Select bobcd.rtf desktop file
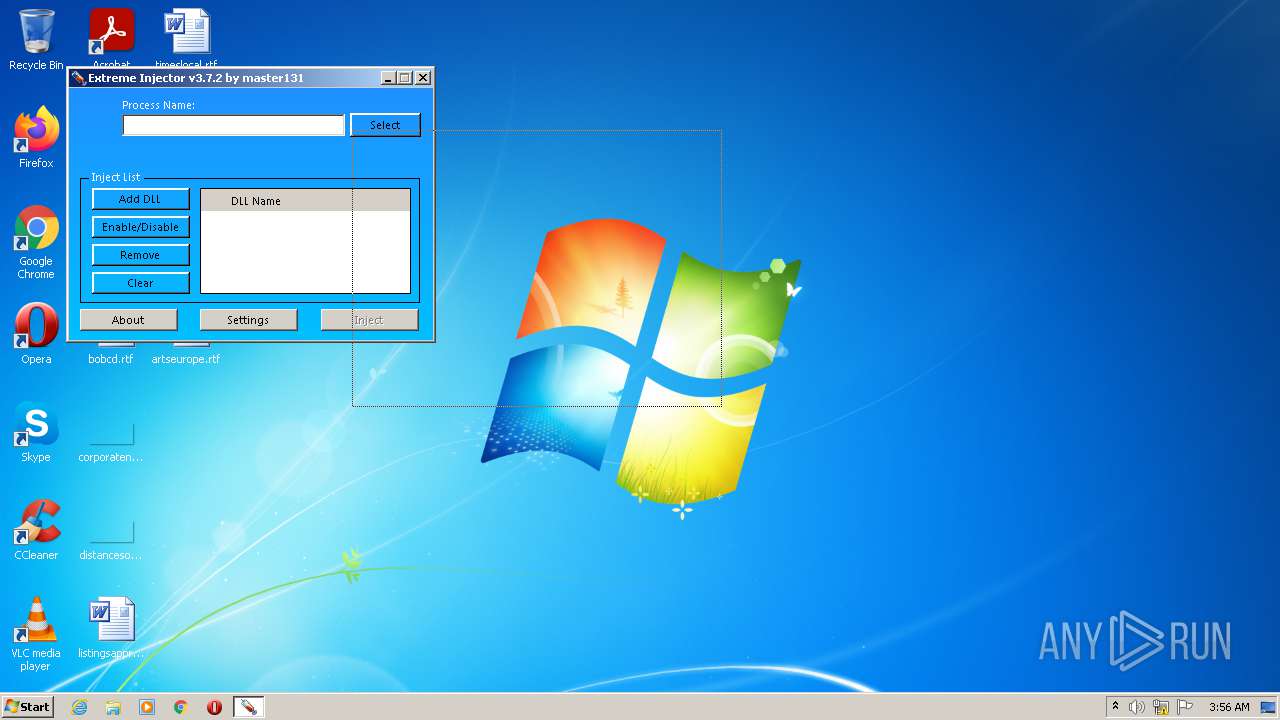 tap(110, 358)
